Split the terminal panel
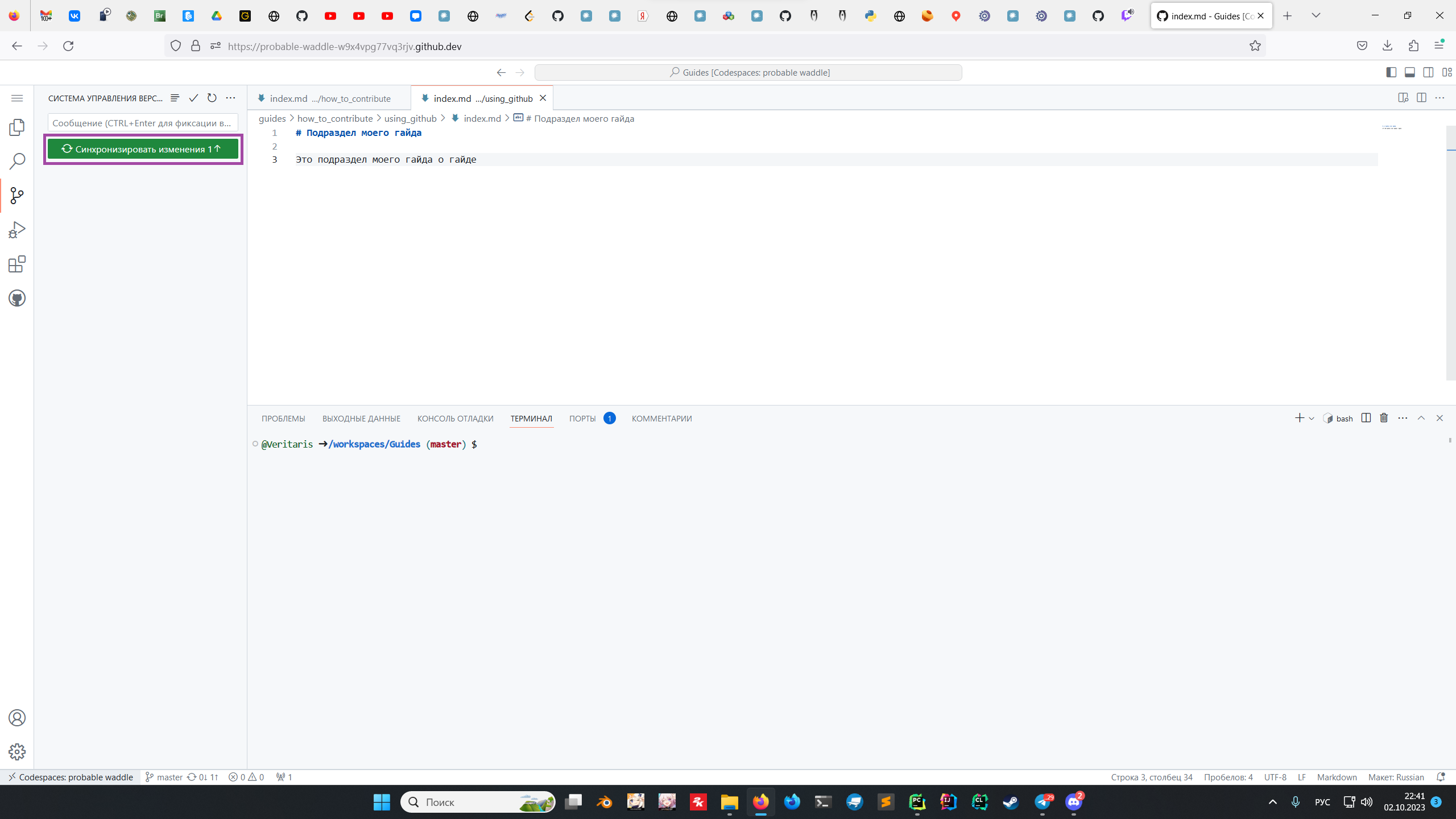1456x819 pixels. coord(1366,418)
